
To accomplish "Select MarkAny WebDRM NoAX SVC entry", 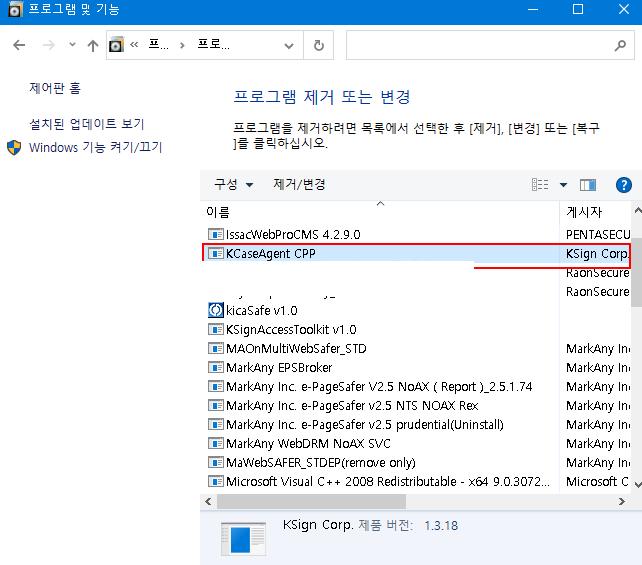I will coord(308,444).
